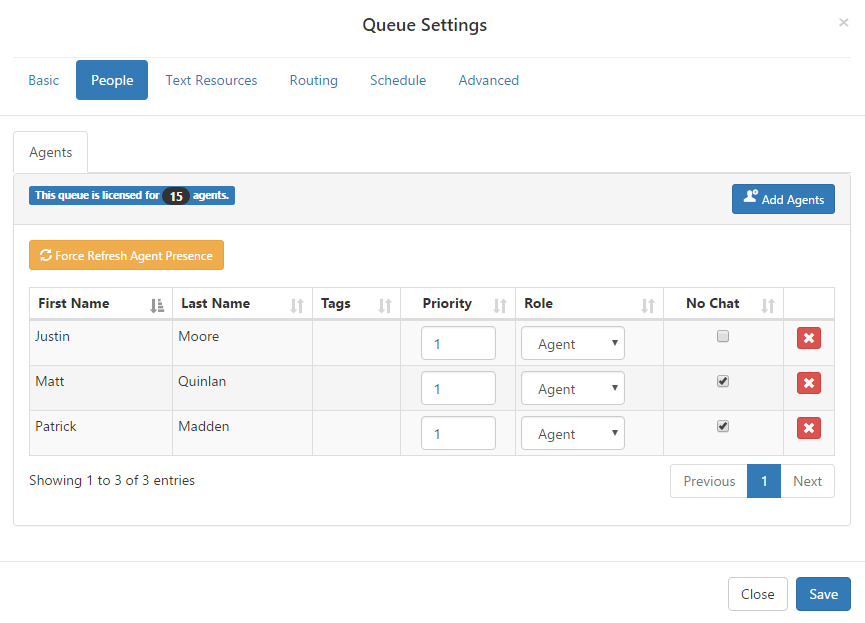865x623 pixels.
Task: Open Role dropdown for Matt Quinlan
Action: [573, 388]
